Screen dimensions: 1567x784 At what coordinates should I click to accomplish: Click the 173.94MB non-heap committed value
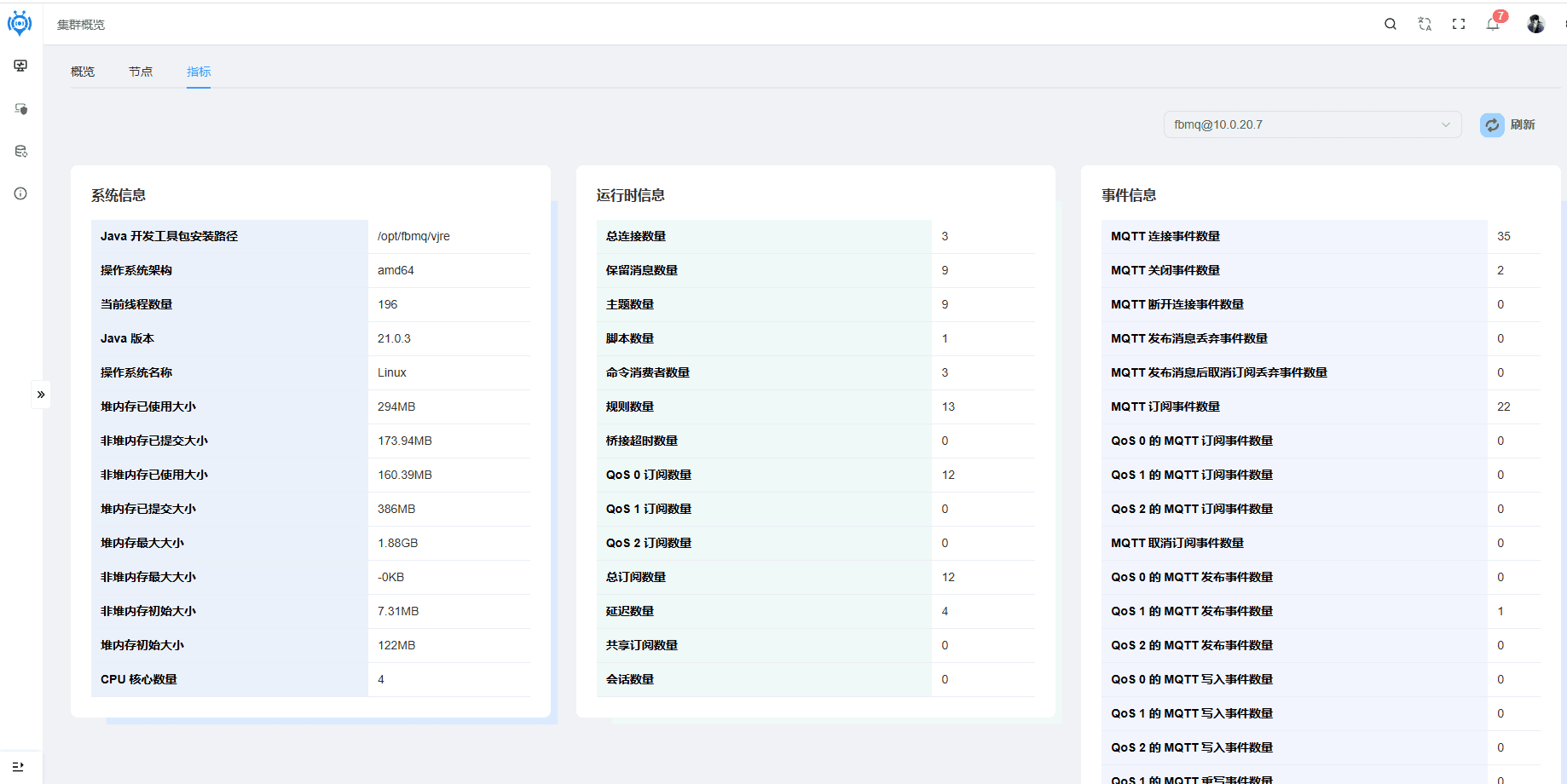tap(405, 441)
